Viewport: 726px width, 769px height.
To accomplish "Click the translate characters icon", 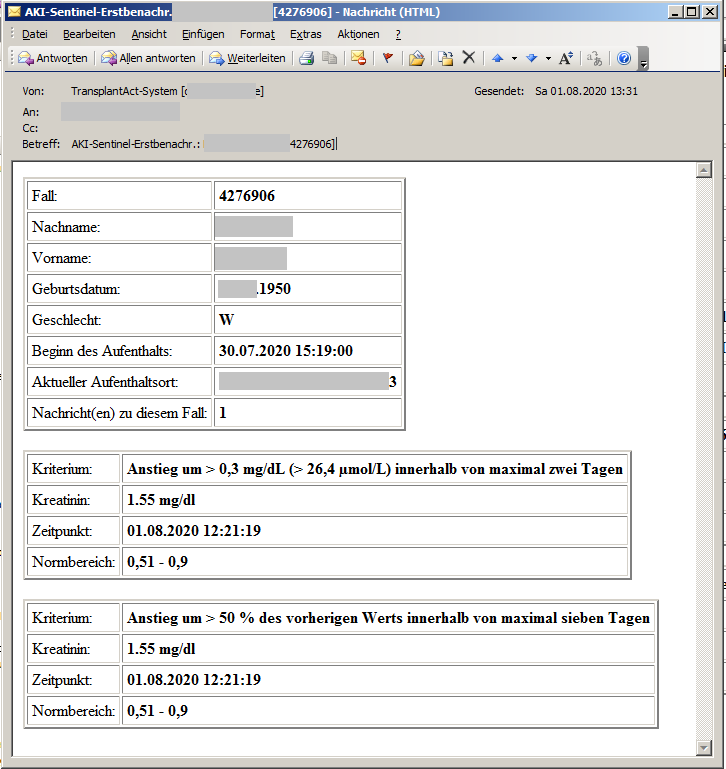I will [x=595, y=58].
